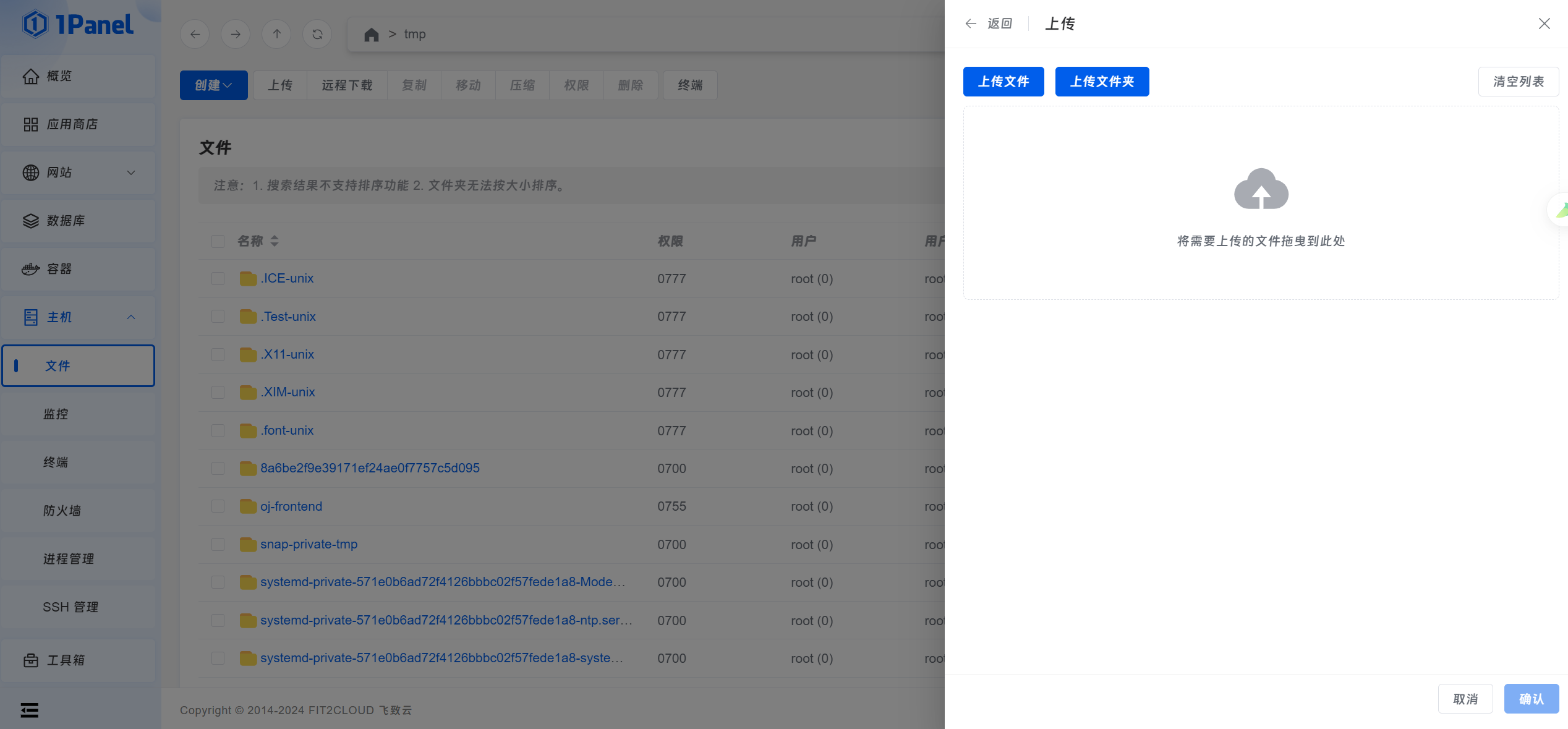Navigate forward with the right arrow icon
Screen dimensions: 1568x729
[236, 34]
